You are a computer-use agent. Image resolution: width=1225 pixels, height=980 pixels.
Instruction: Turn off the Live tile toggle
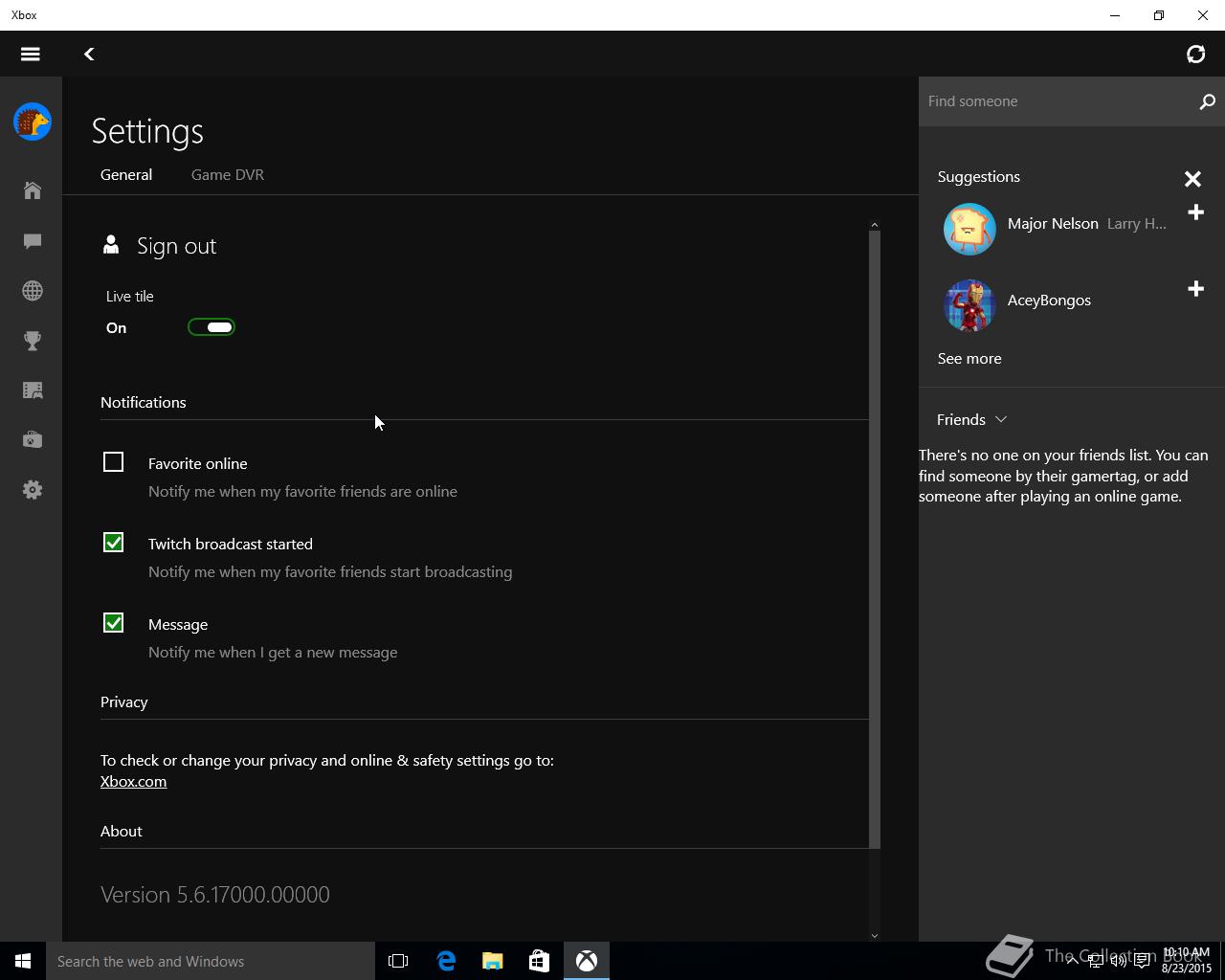[212, 327]
